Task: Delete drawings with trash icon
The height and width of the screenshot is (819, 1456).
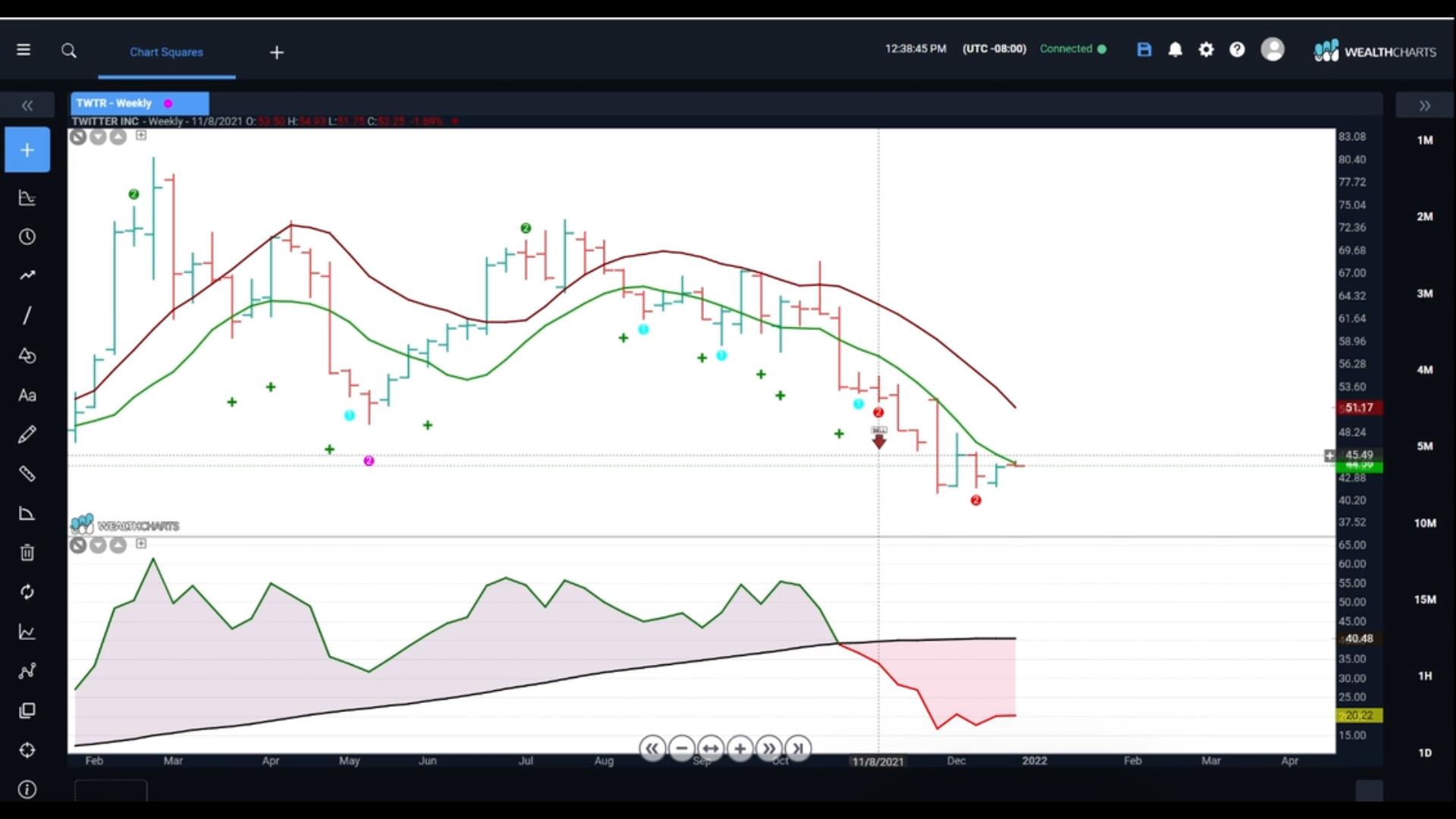Action: click(x=27, y=553)
